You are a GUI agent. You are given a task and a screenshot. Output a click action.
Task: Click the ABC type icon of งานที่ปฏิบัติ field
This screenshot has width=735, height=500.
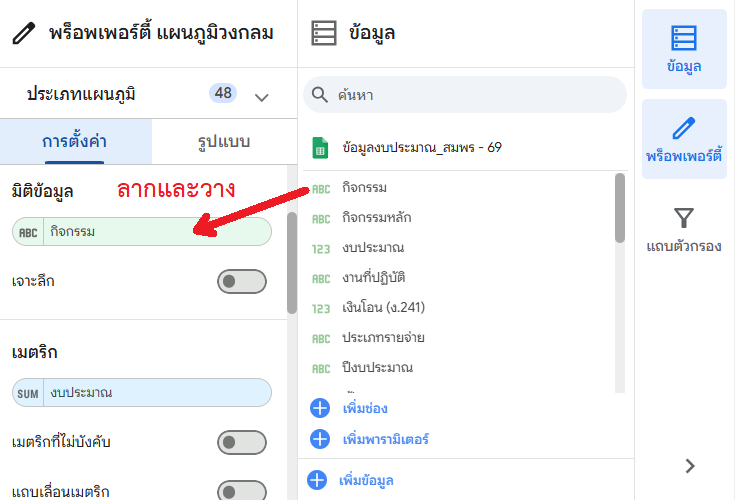tap(321, 279)
